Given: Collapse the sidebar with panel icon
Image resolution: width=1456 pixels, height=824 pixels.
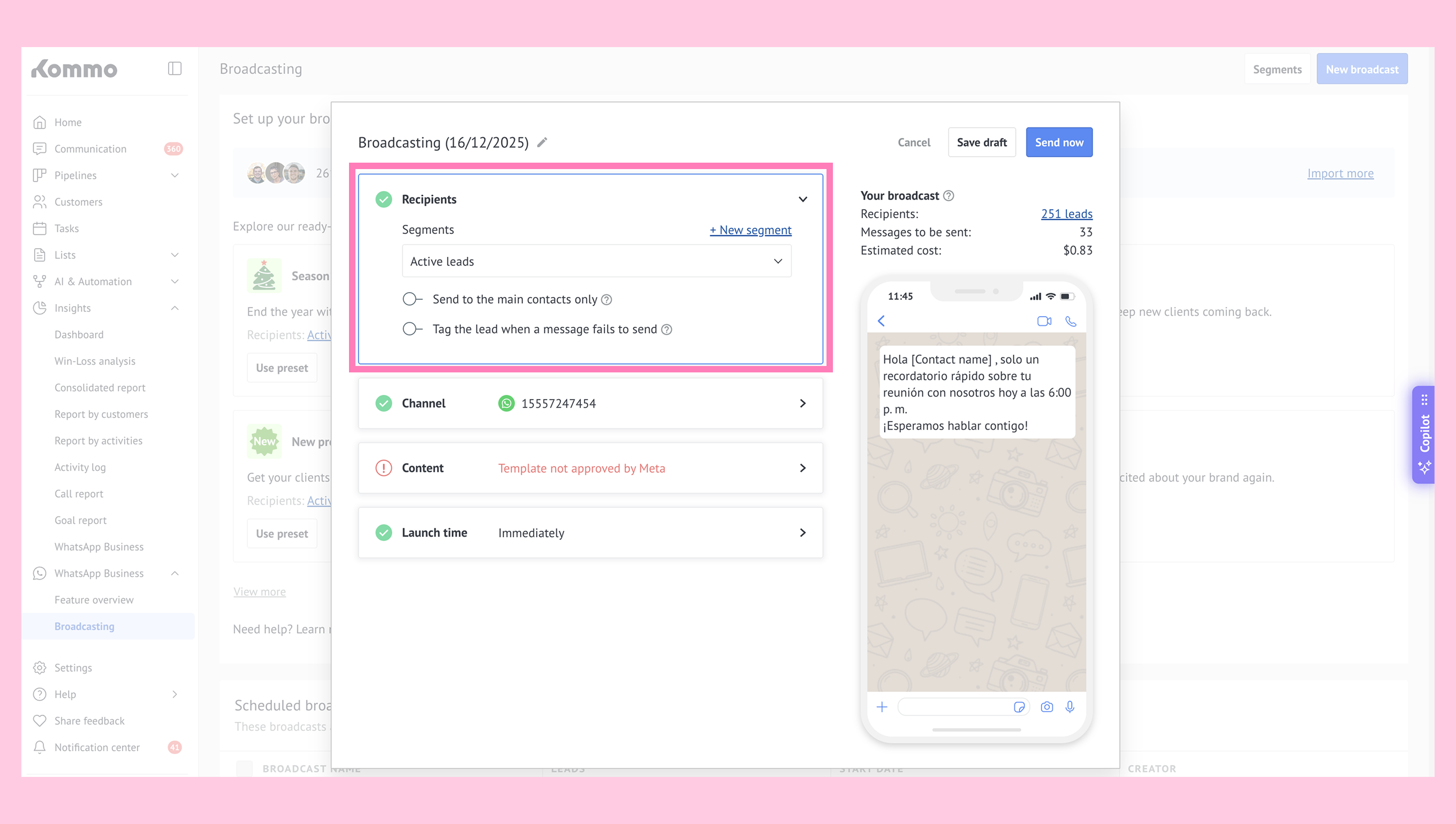Looking at the screenshot, I should point(175,68).
